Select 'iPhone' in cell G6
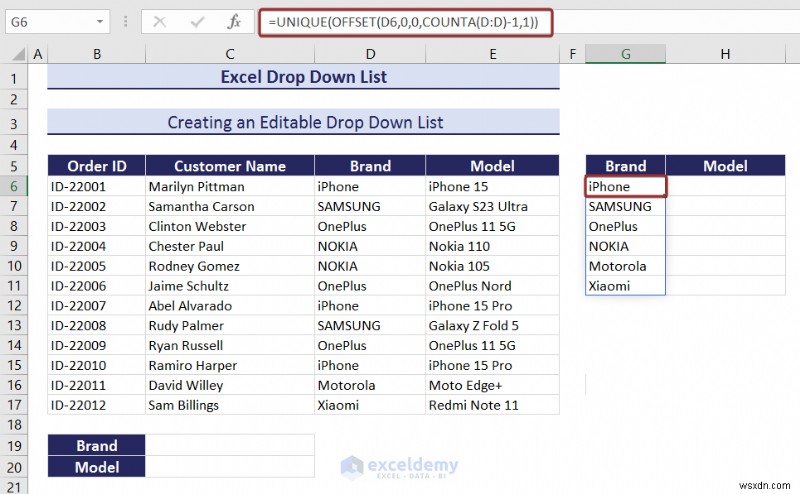Viewport: 800px width, 494px height. tap(626, 186)
